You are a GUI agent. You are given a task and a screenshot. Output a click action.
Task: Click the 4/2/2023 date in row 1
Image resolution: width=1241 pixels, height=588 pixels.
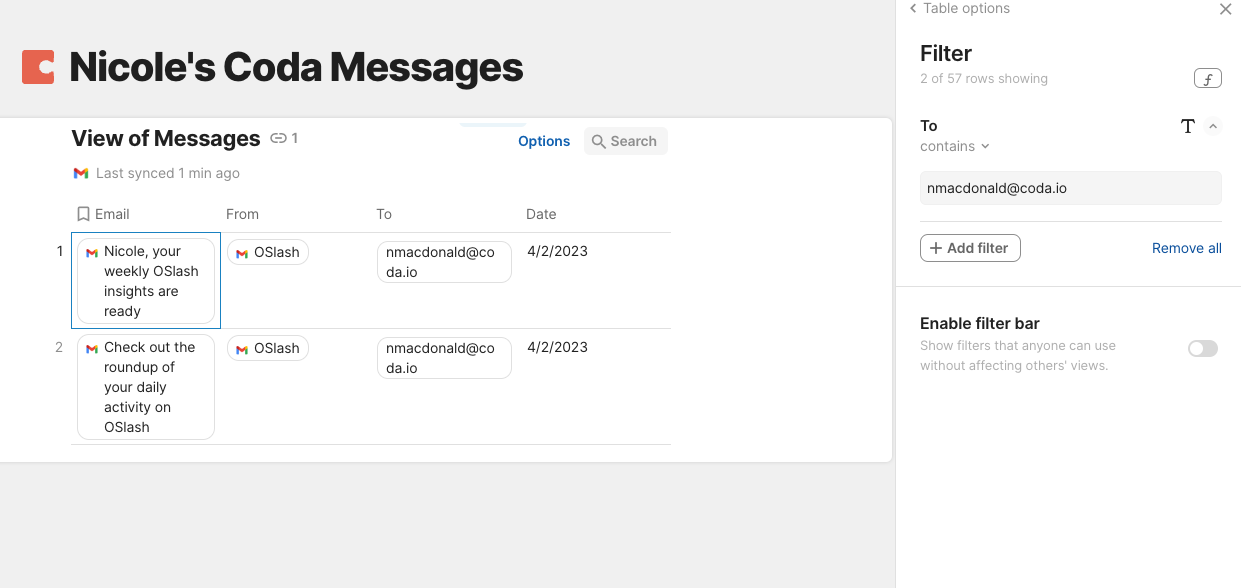(557, 251)
